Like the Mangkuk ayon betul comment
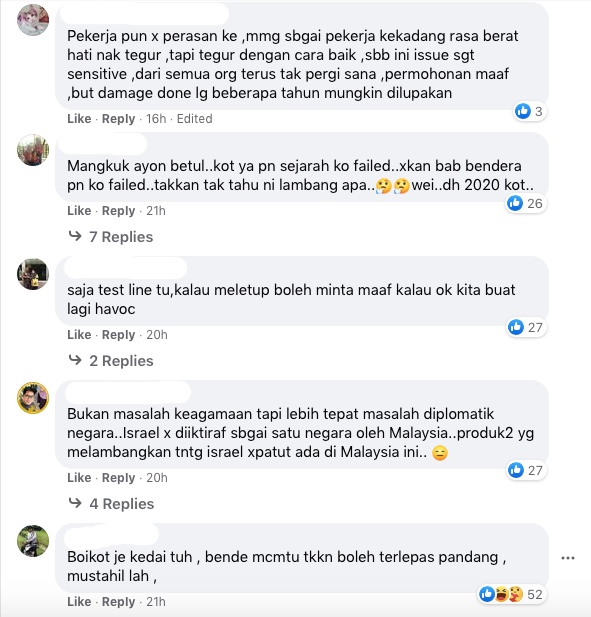 coord(79,211)
